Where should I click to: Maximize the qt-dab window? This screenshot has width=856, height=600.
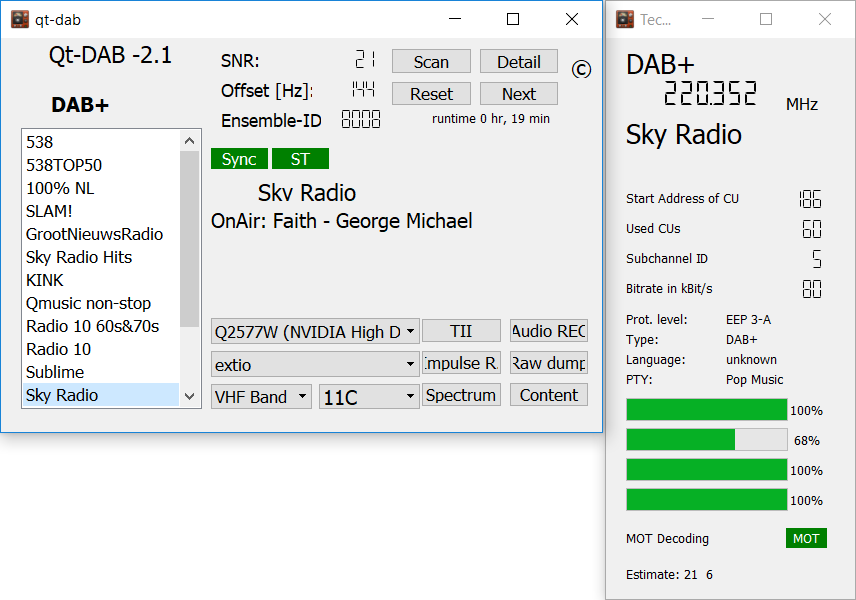(x=513, y=19)
